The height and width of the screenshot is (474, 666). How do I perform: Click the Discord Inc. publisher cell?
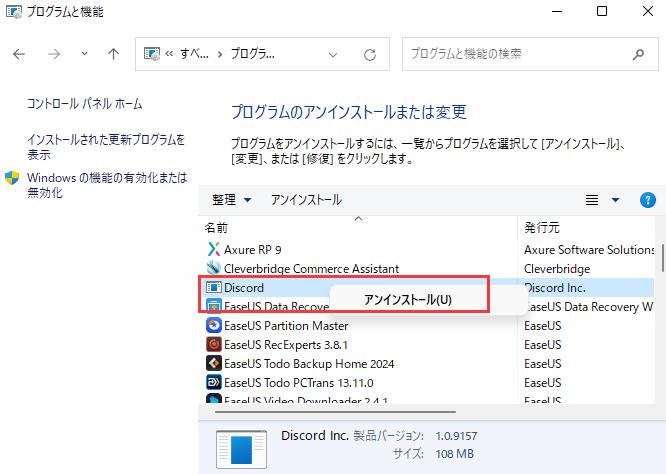[x=555, y=288]
